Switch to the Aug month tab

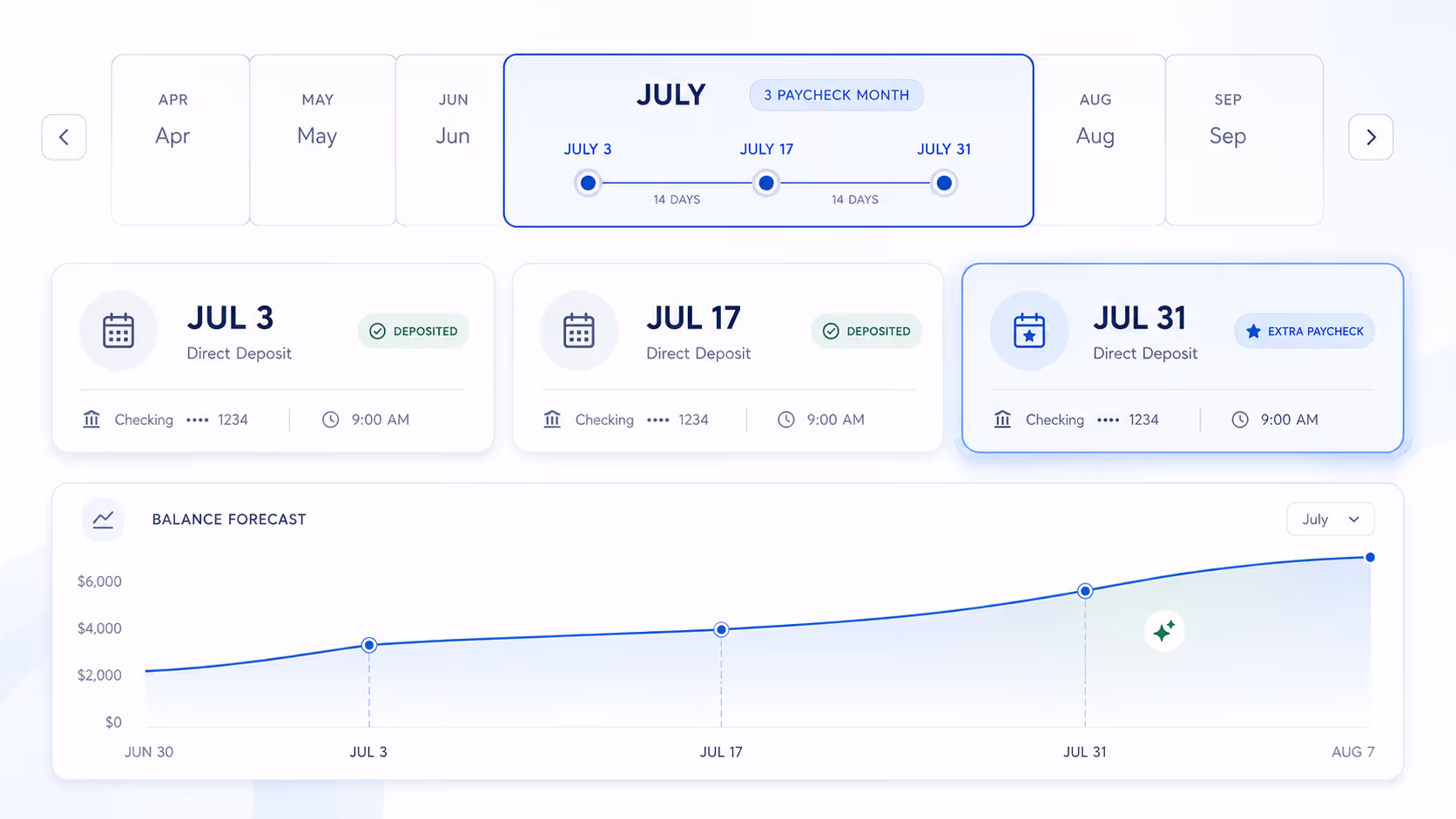[1099, 140]
